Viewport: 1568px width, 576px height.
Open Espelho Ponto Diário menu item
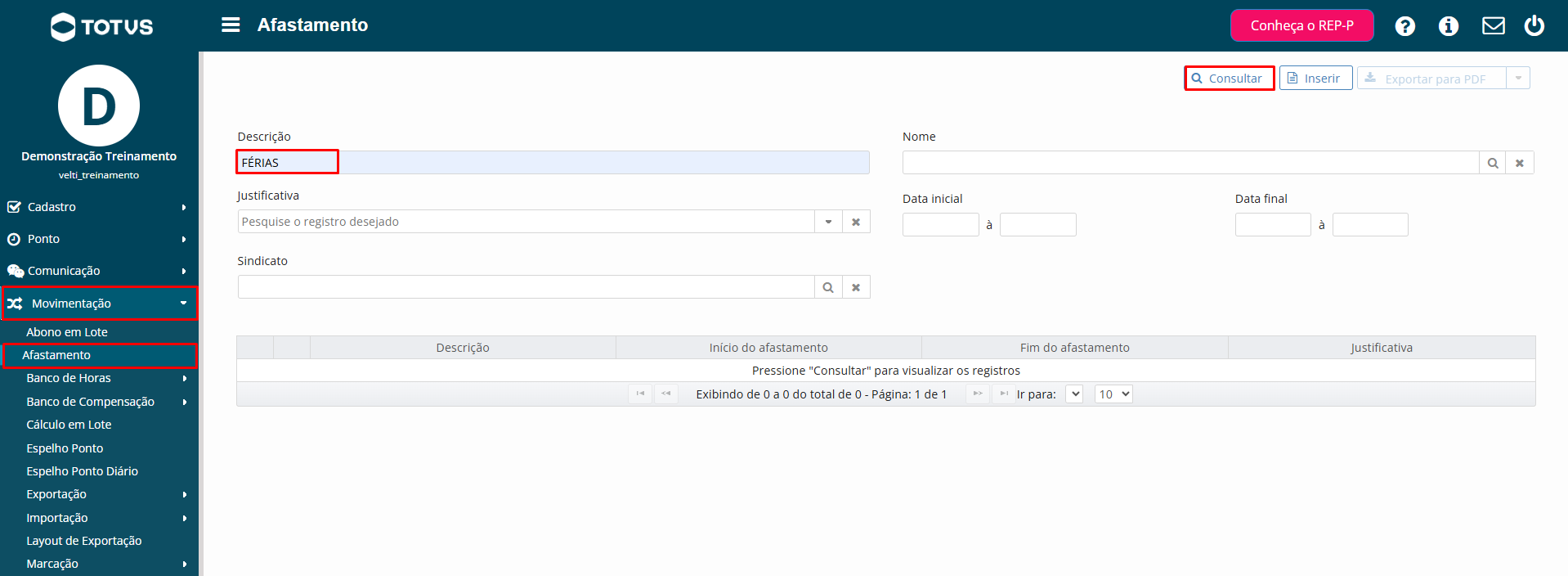(x=82, y=471)
